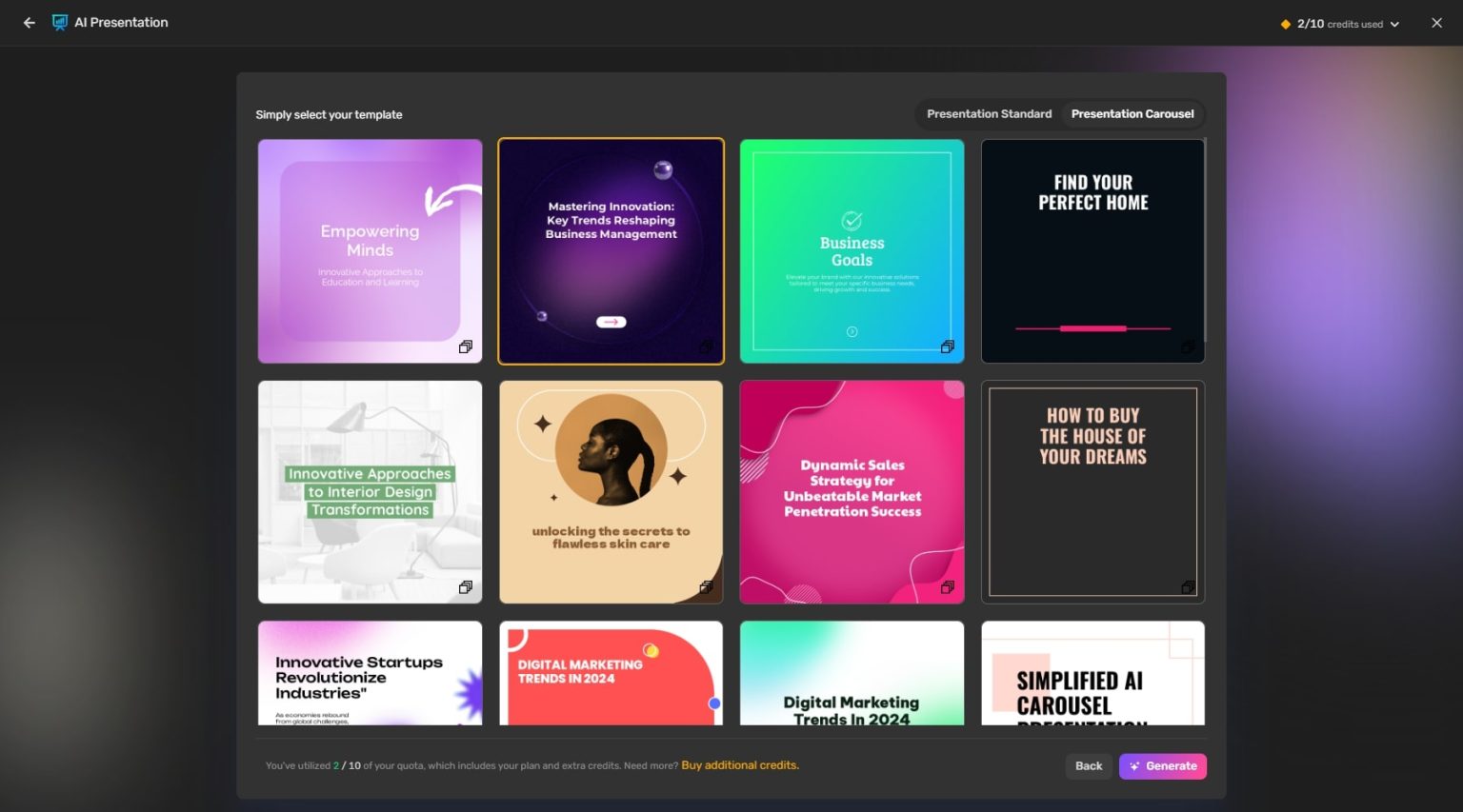Select the Presentation Carousel tab
This screenshot has height=812, width=1463.
click(x=1132, y=113)
